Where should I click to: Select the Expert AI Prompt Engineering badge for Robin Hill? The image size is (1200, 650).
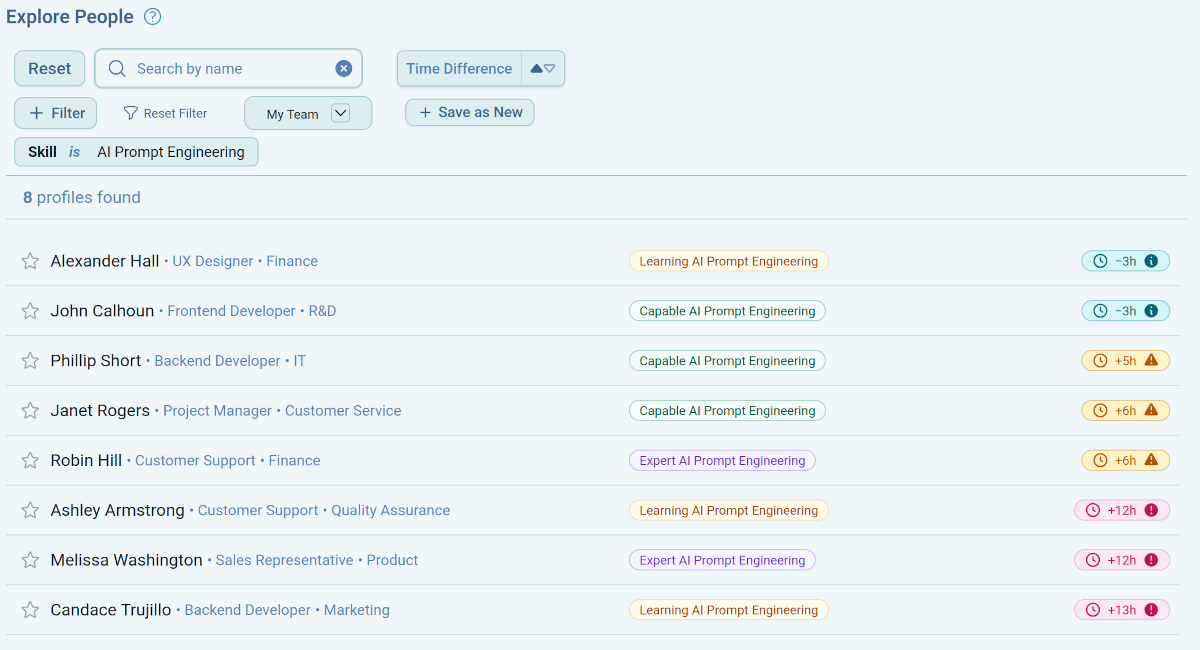click(722, 460)
